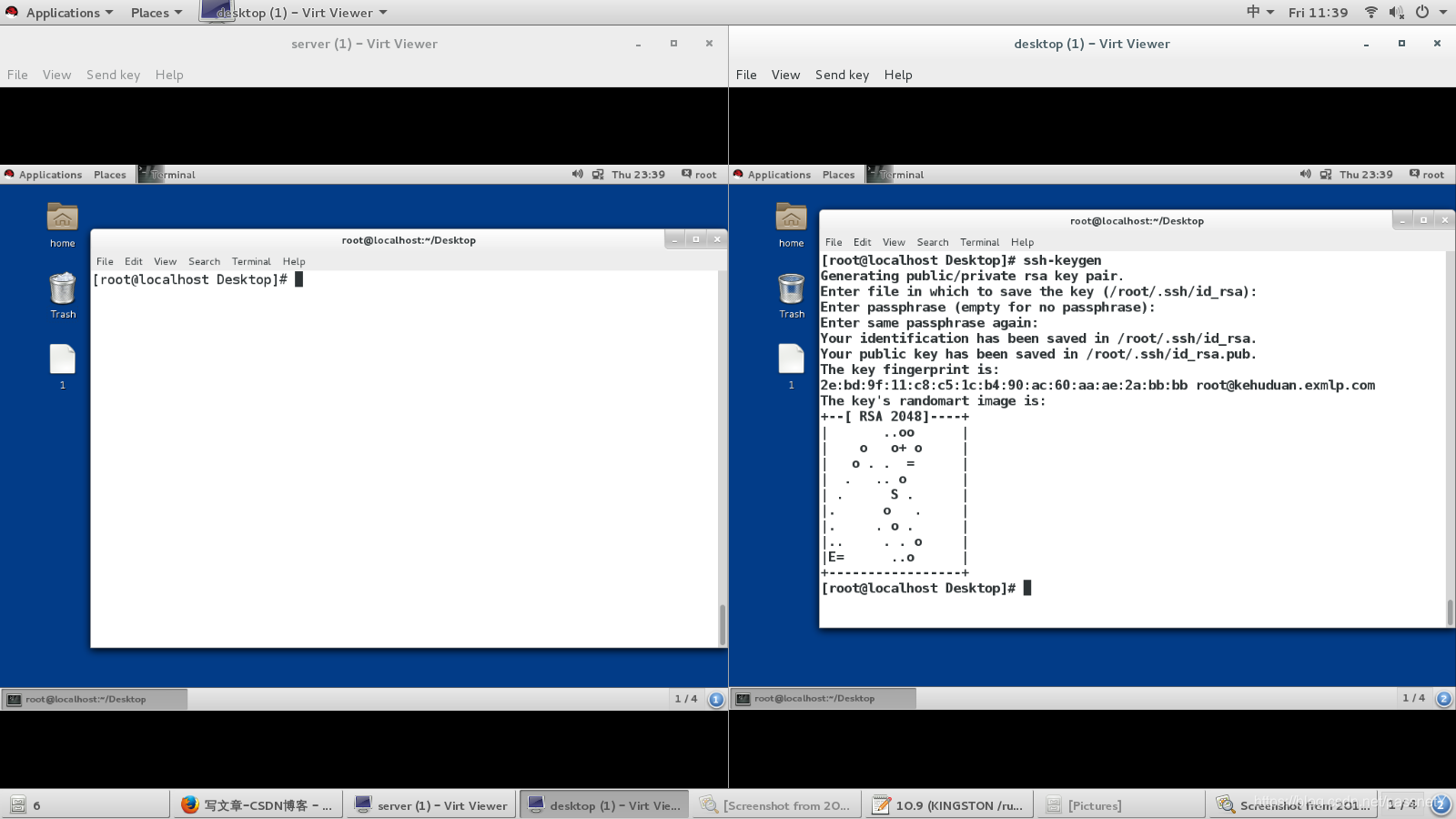Click root@localhost taskbar item in server VM

tap(95, 699)
